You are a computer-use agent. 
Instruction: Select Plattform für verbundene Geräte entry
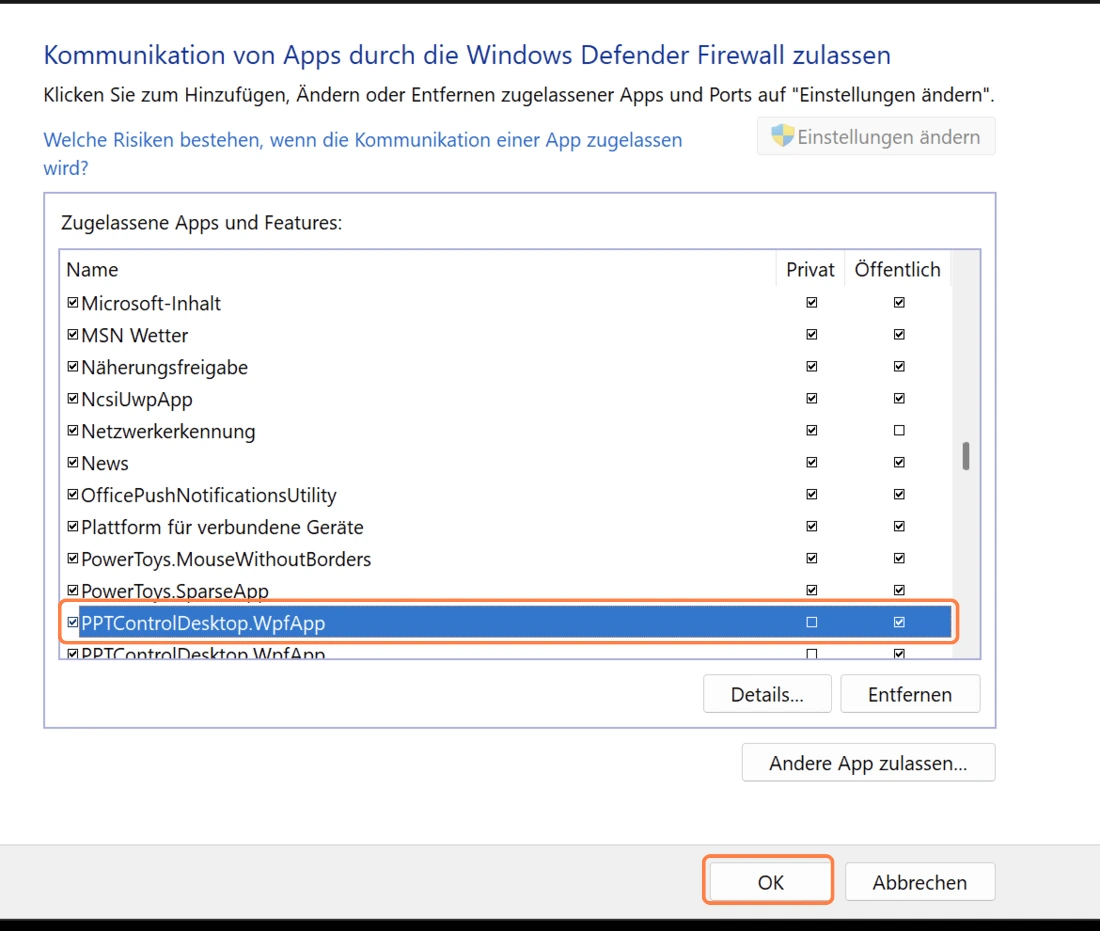(x=222, y=527)
